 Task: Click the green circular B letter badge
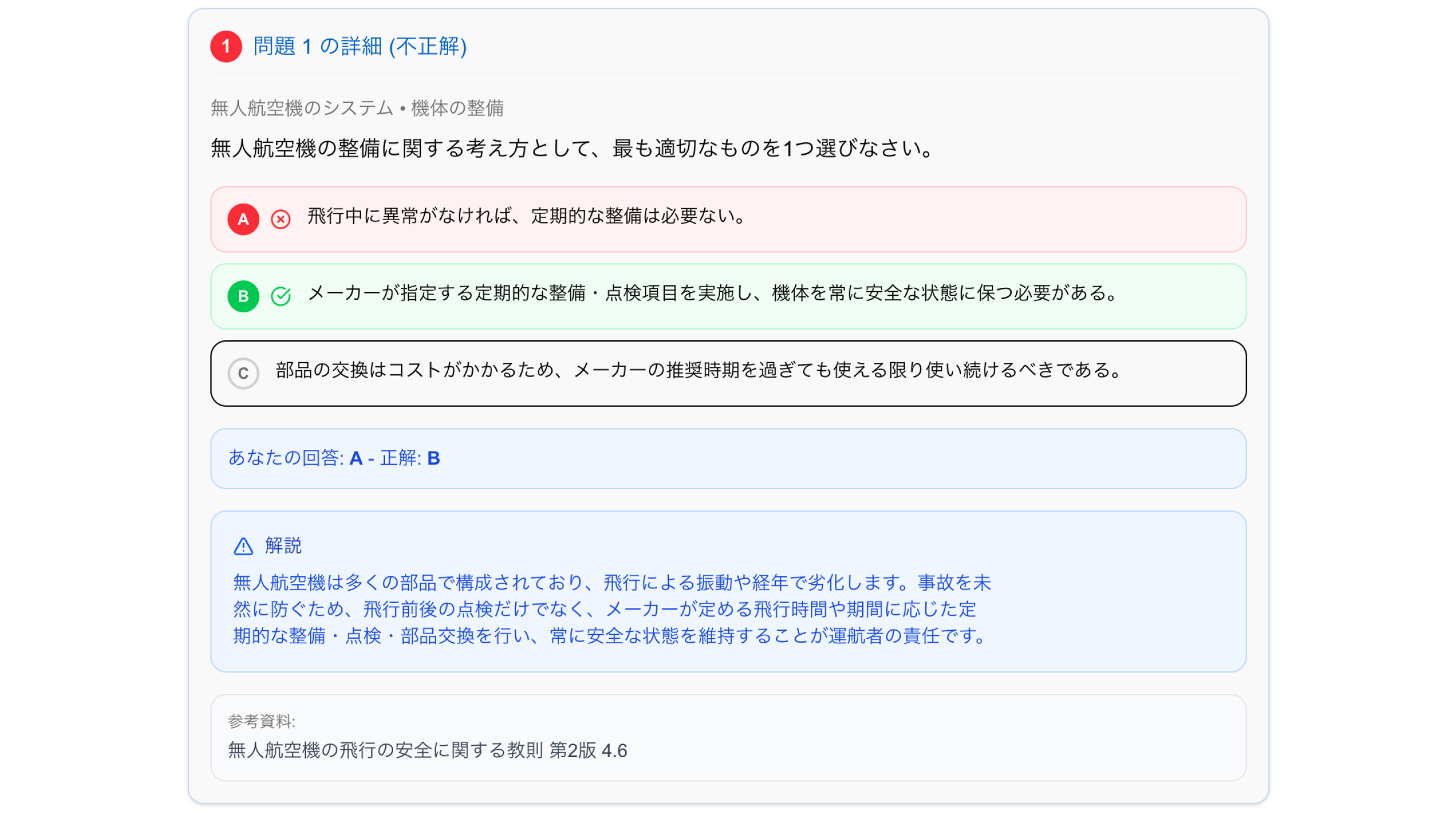(243, 296)
